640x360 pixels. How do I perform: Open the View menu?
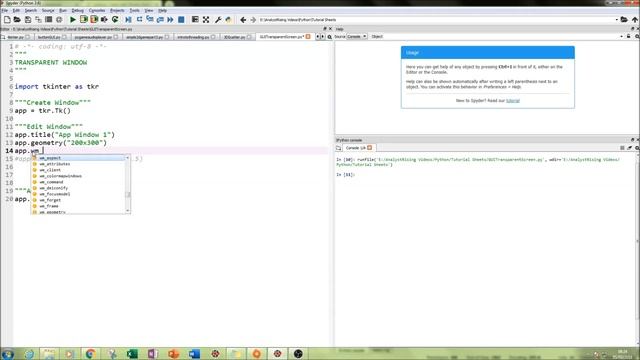(149, 10)
